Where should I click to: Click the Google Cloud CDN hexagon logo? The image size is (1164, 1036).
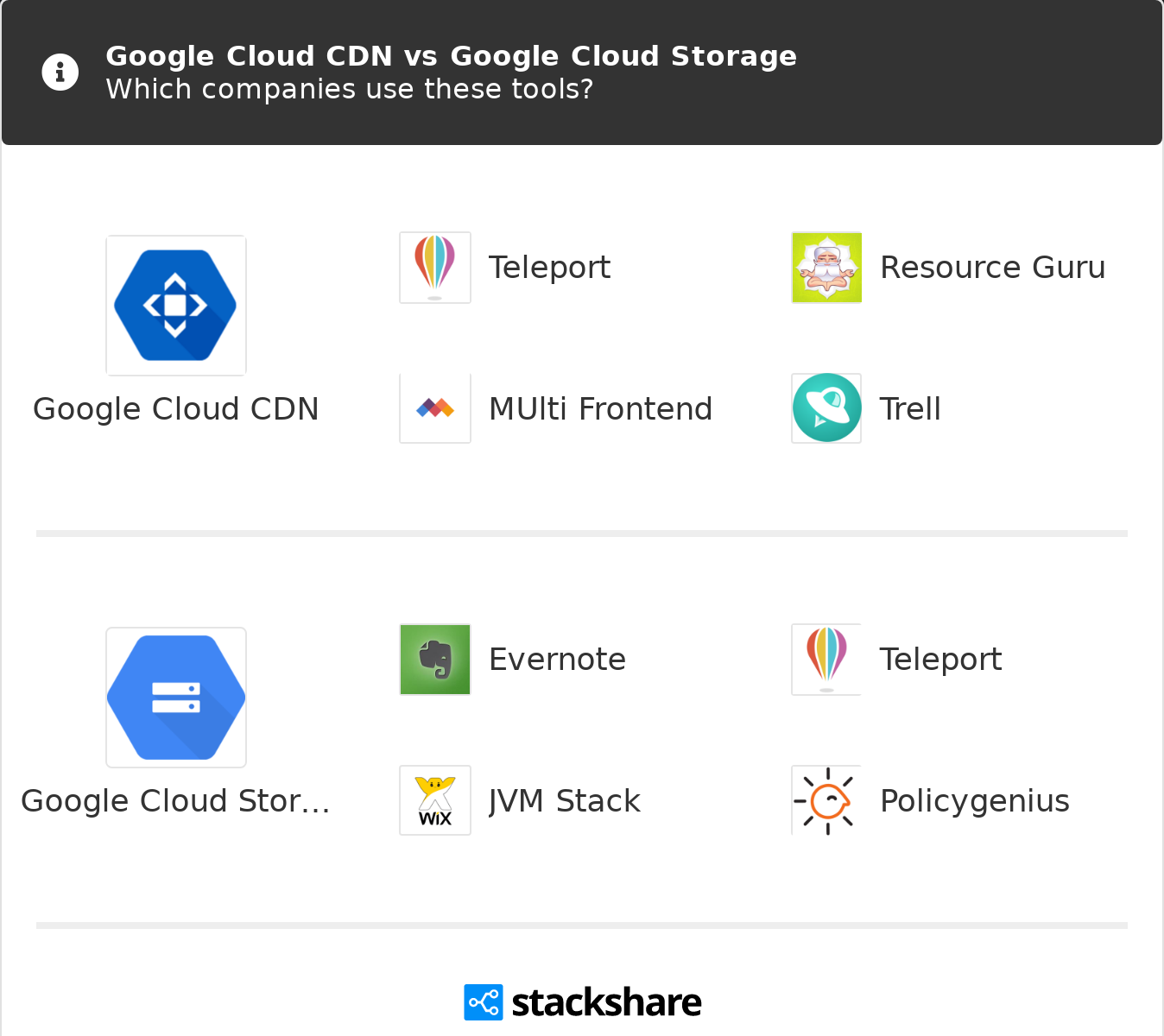point(176,306)
